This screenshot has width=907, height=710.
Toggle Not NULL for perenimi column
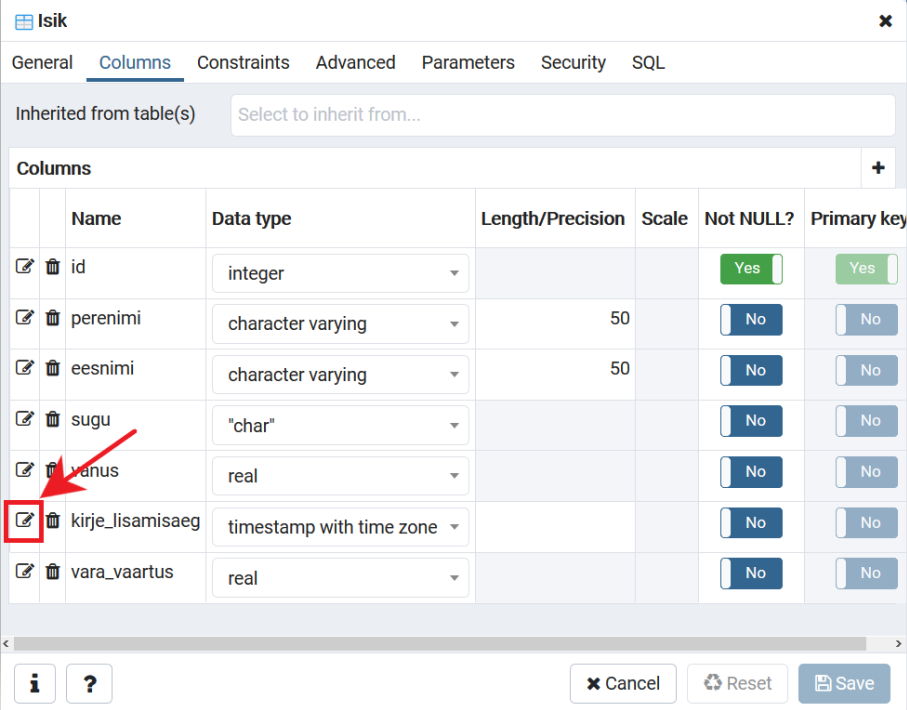click(x=751, y=319)
